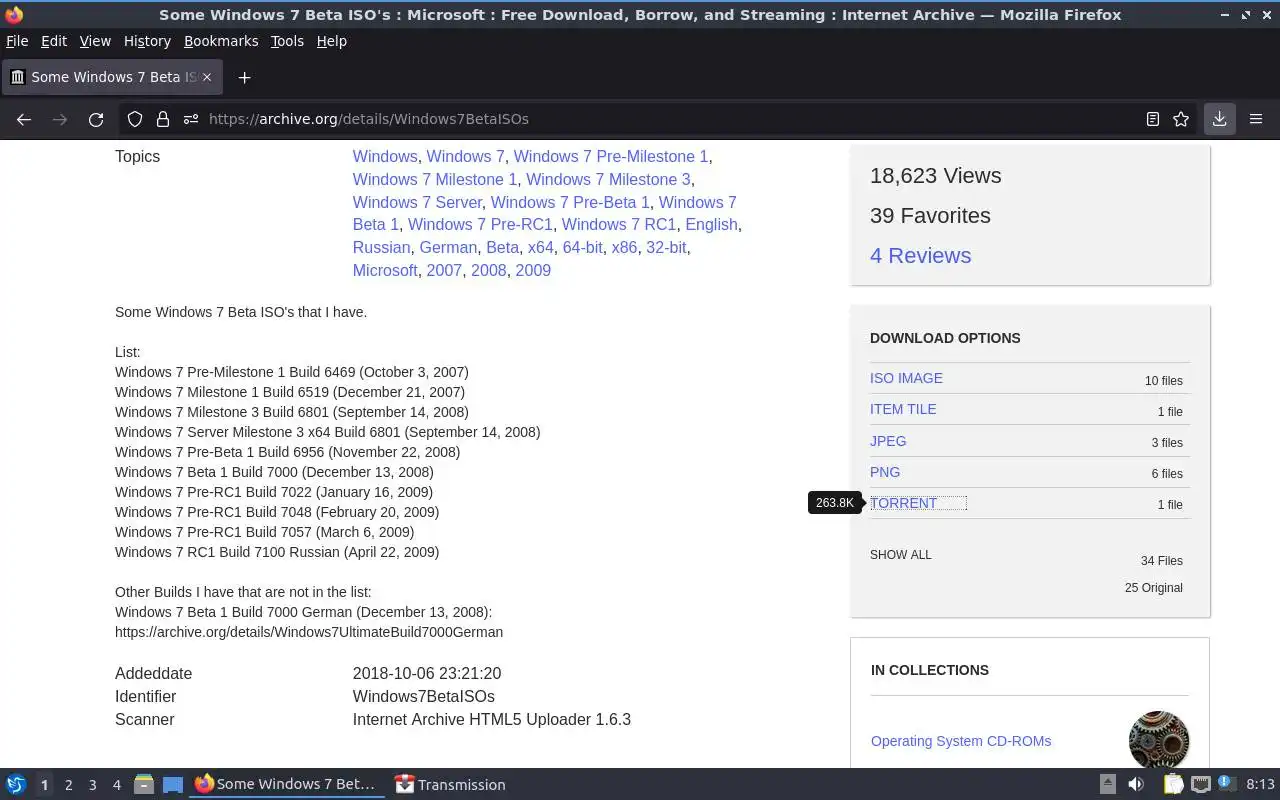The height and width of the screenshot is (800, 1280).
Task: Open the JPEG download option
Action: click(888, 441)
